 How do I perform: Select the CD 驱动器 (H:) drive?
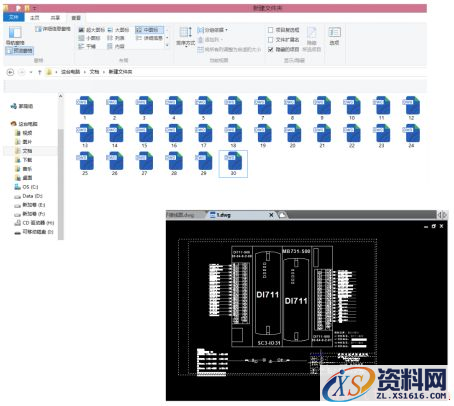point(34,223)
